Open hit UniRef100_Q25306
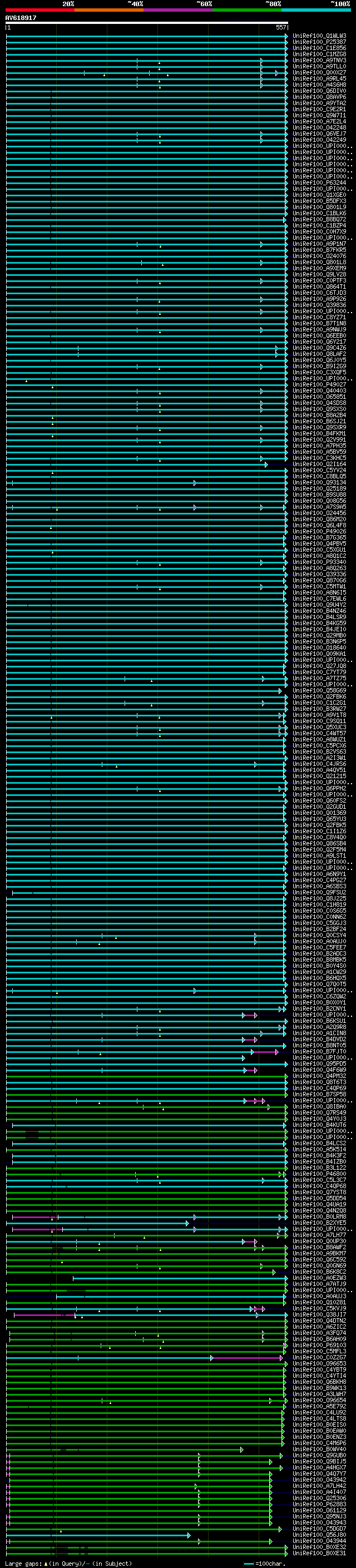 pyautogui.click(x=319, y=1498)
